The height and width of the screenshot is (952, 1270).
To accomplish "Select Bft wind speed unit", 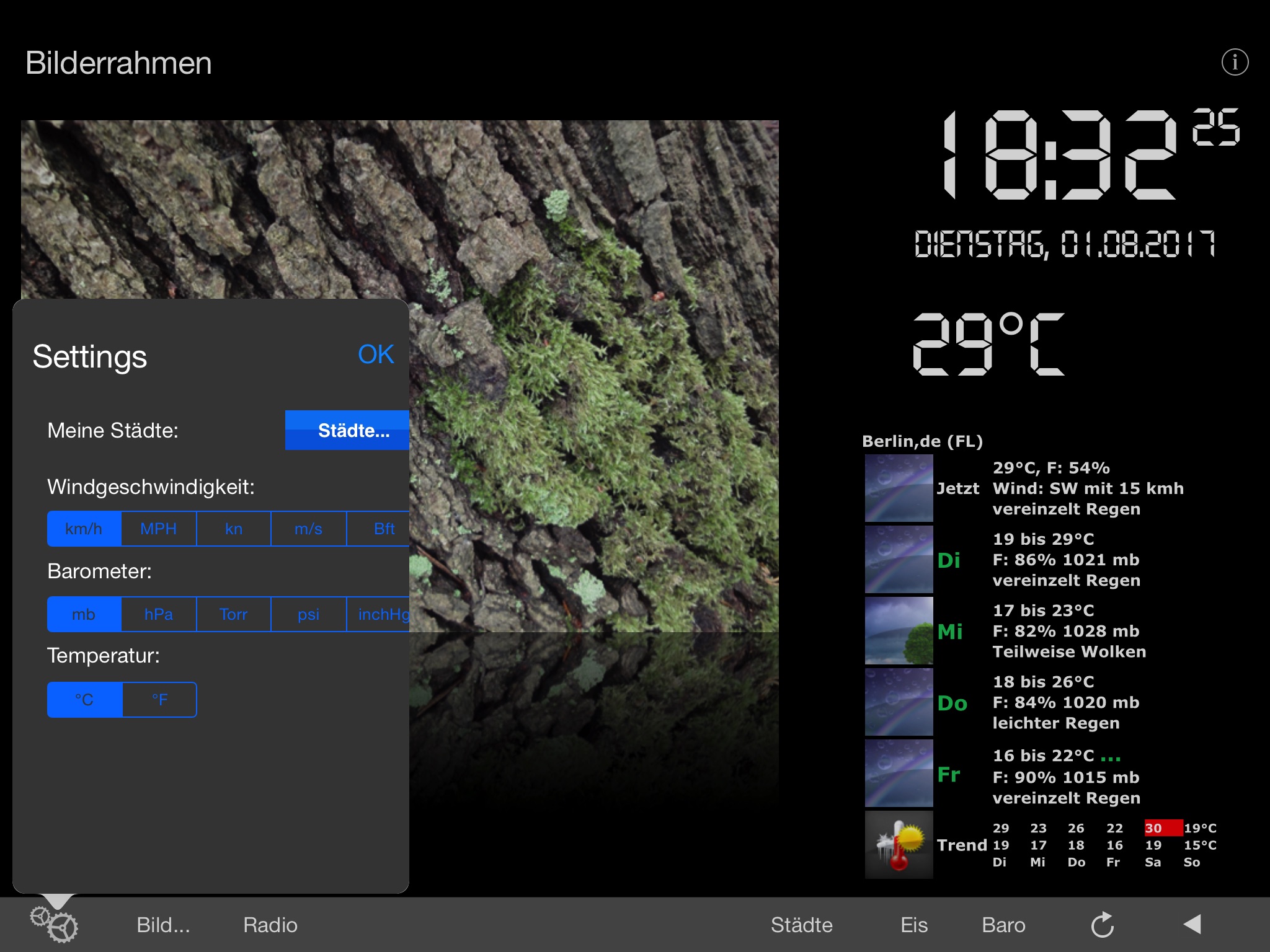I will (x=378, y=529).
